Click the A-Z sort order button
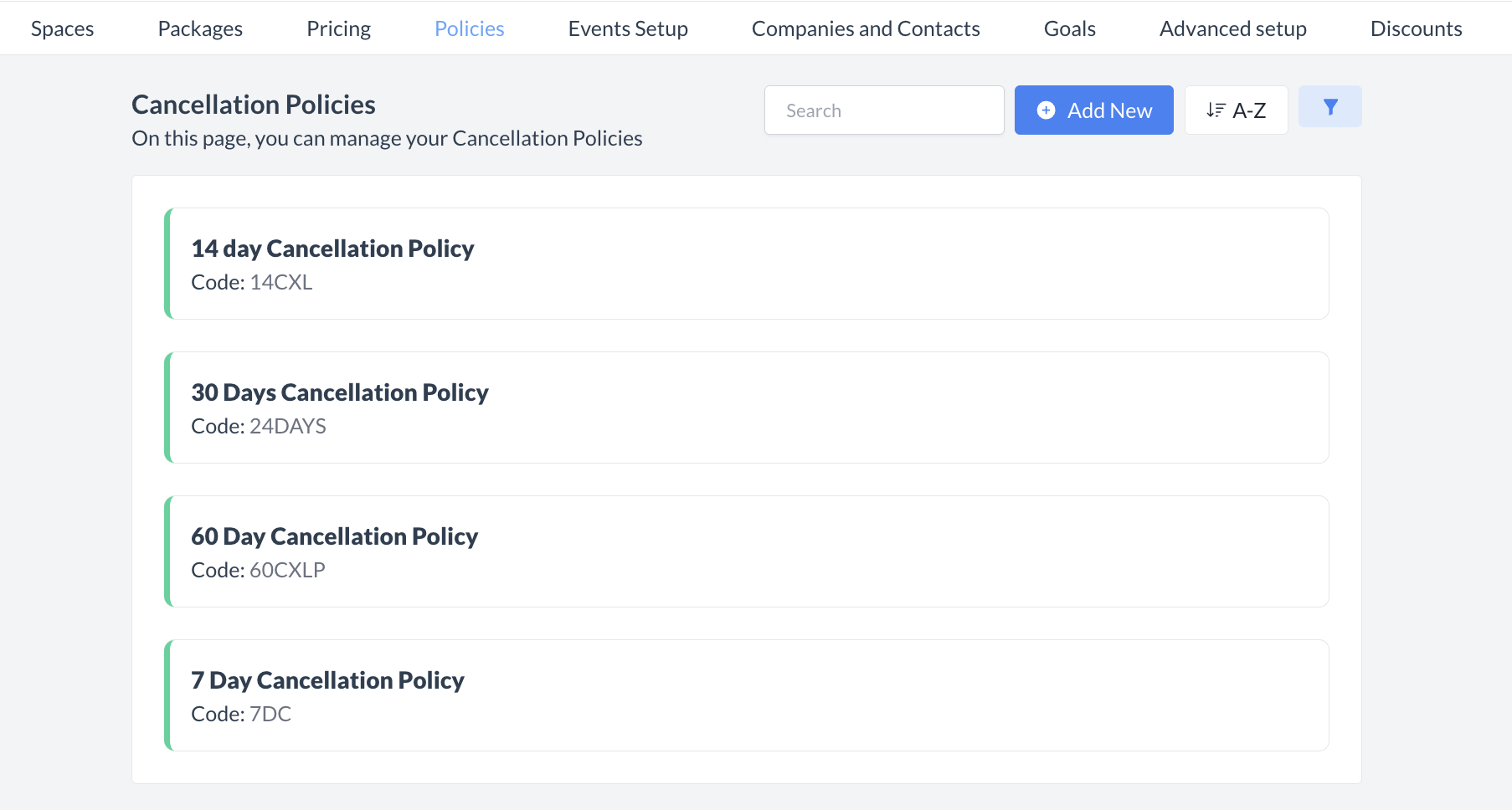Screen dimensions: 1512x810 (1236, 110)
